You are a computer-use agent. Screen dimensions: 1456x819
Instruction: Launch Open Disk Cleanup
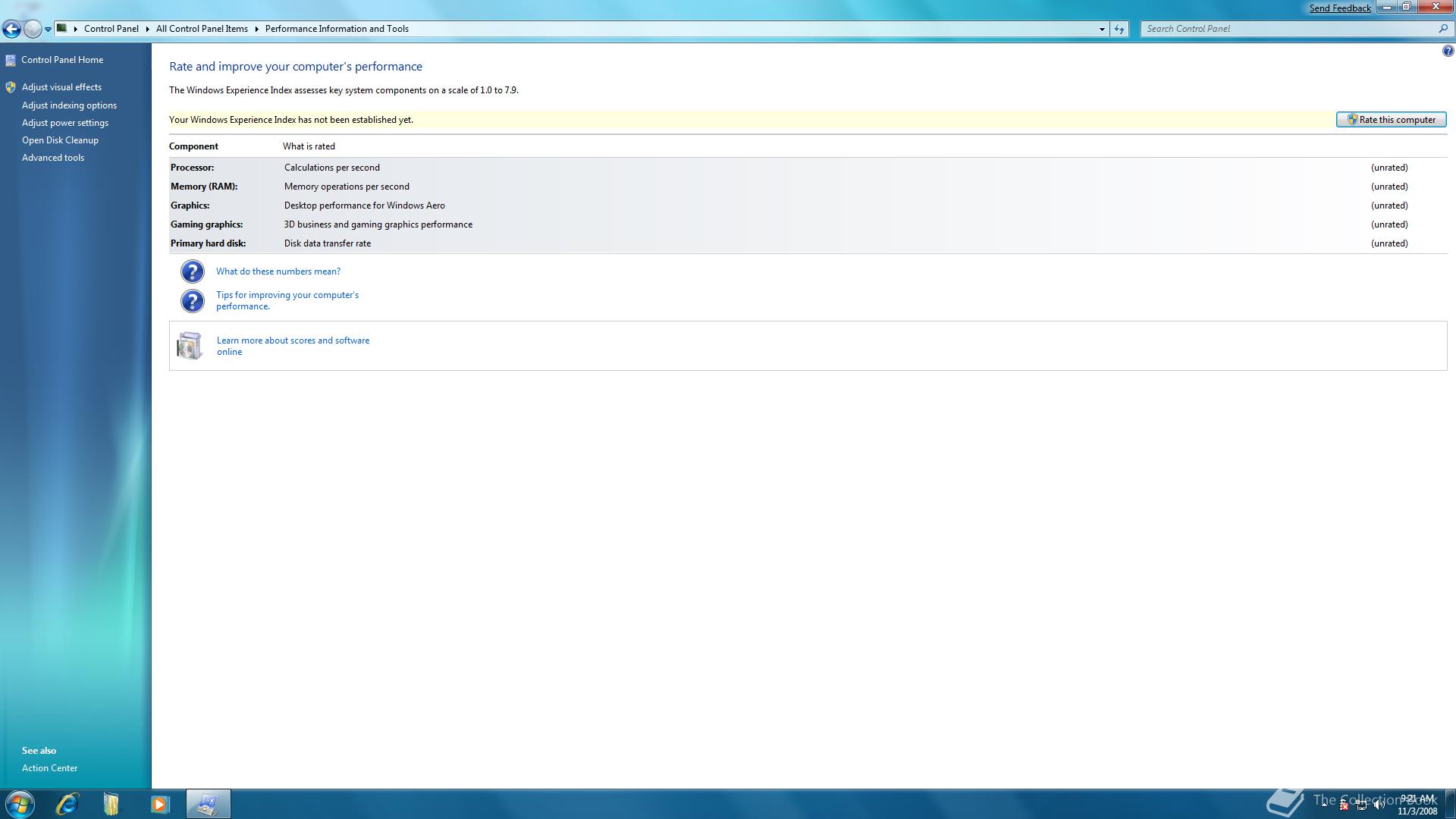60,140
